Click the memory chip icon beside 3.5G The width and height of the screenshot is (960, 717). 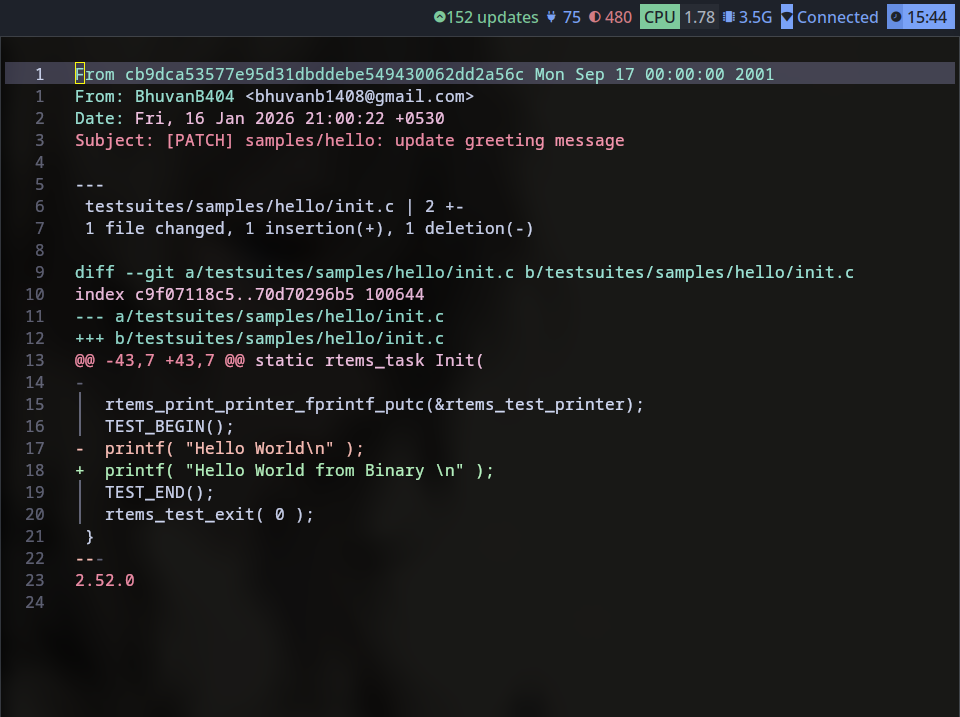[729, 17]
